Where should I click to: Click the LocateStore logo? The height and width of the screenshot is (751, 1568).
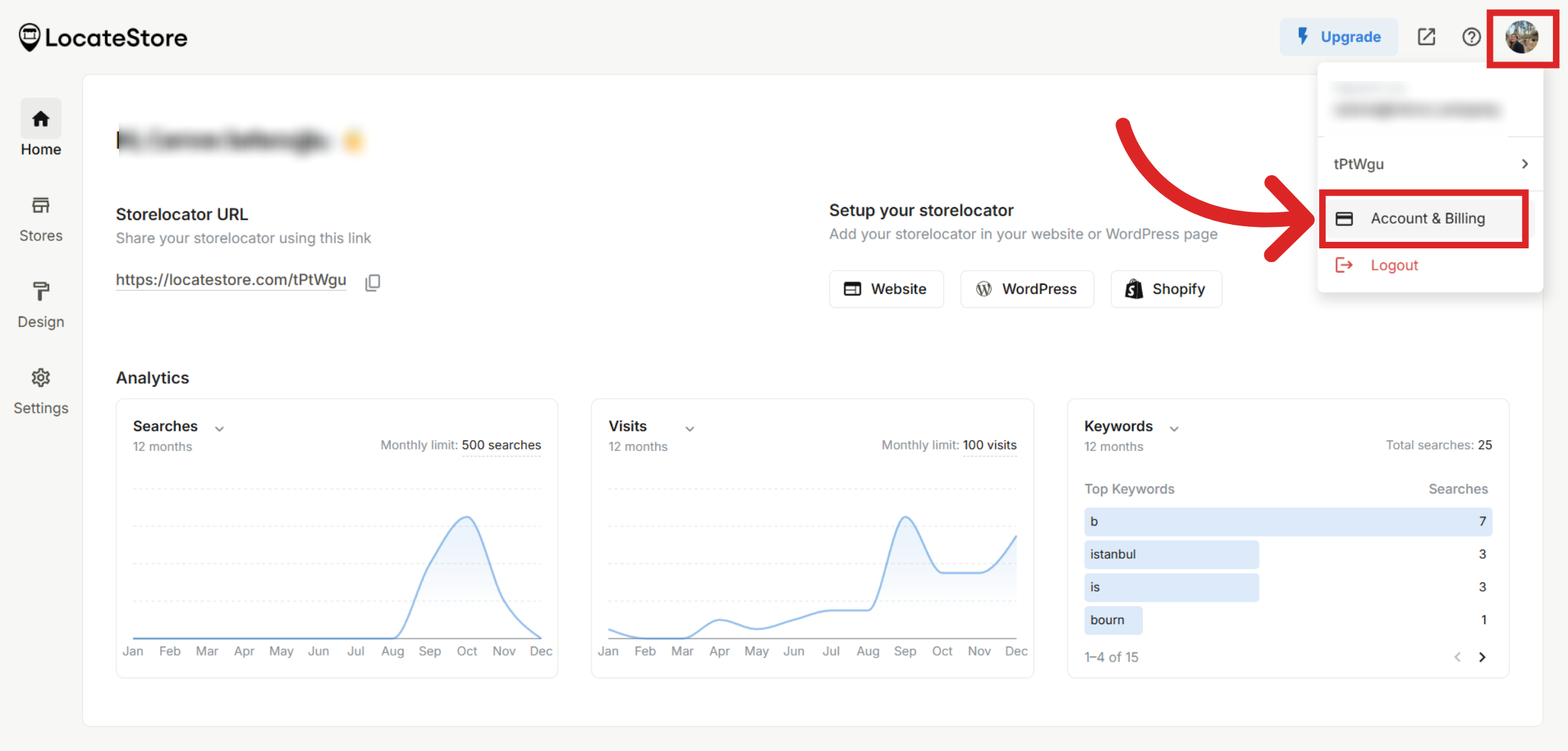pyautogui.click(x=103, y=37)
